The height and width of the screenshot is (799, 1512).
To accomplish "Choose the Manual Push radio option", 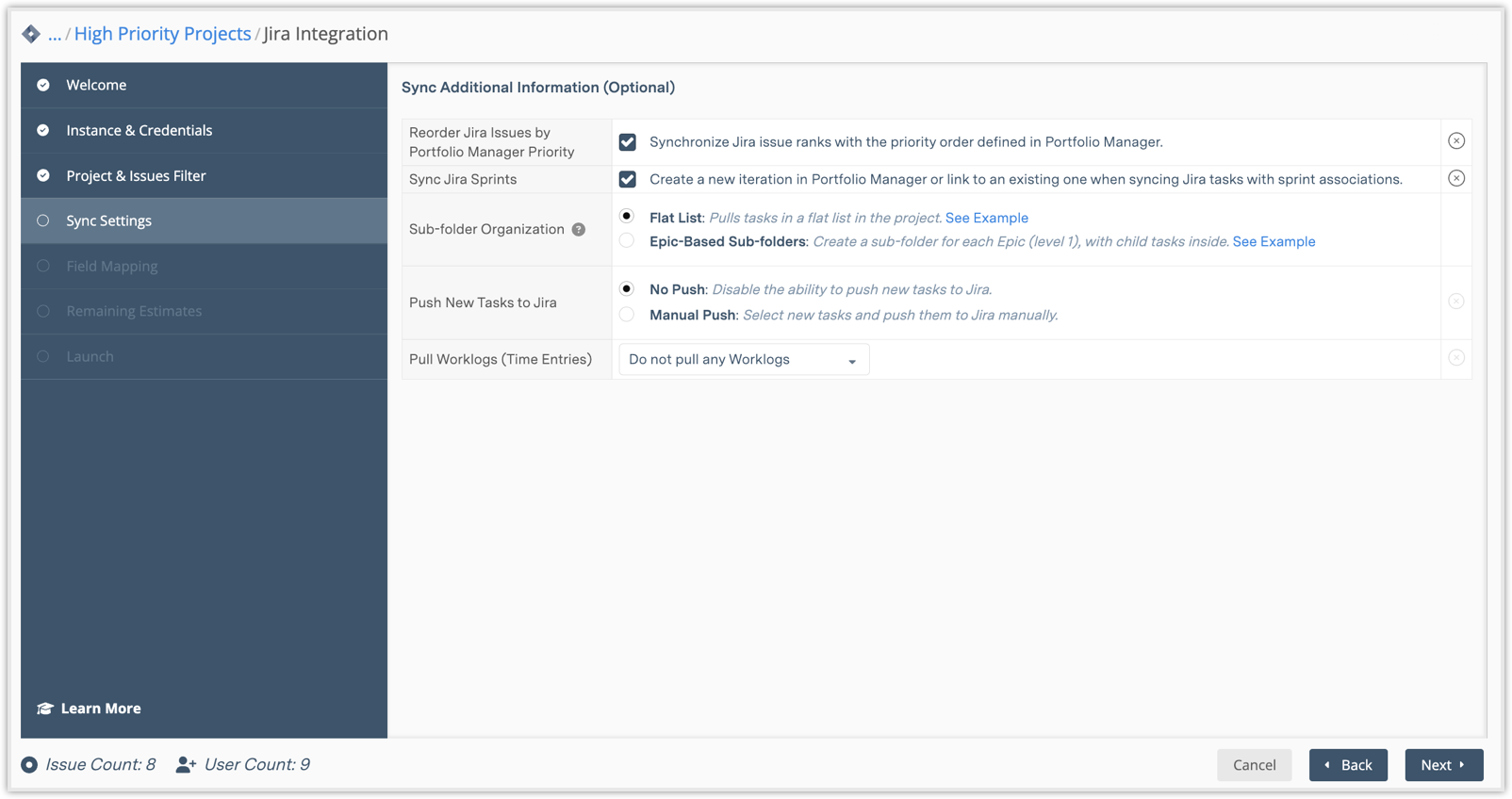I will pos(627,315).
